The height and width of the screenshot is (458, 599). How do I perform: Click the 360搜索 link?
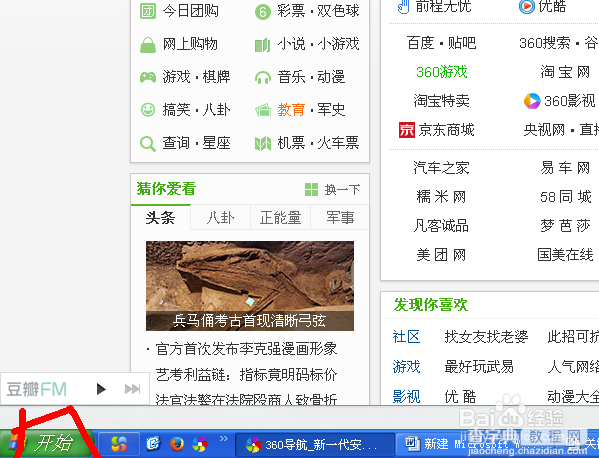545,43
